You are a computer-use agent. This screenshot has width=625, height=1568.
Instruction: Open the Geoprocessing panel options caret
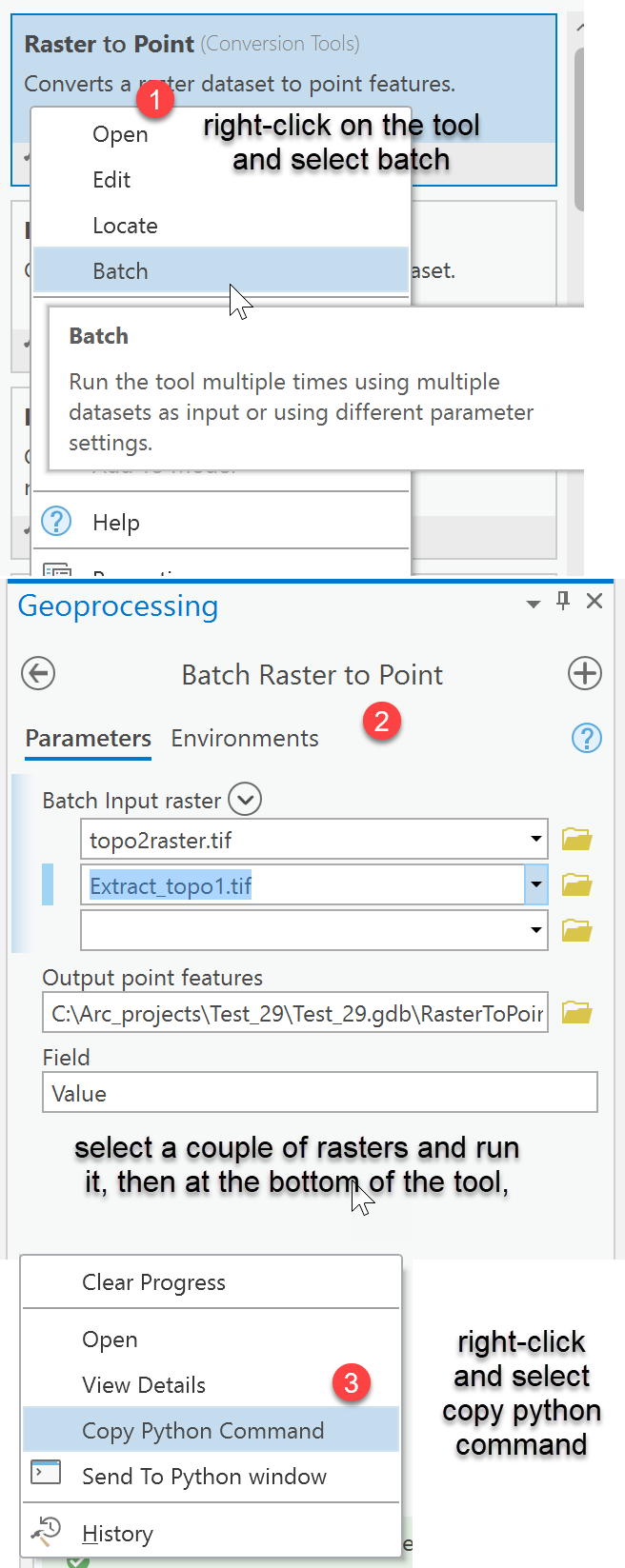click(533, 601)
